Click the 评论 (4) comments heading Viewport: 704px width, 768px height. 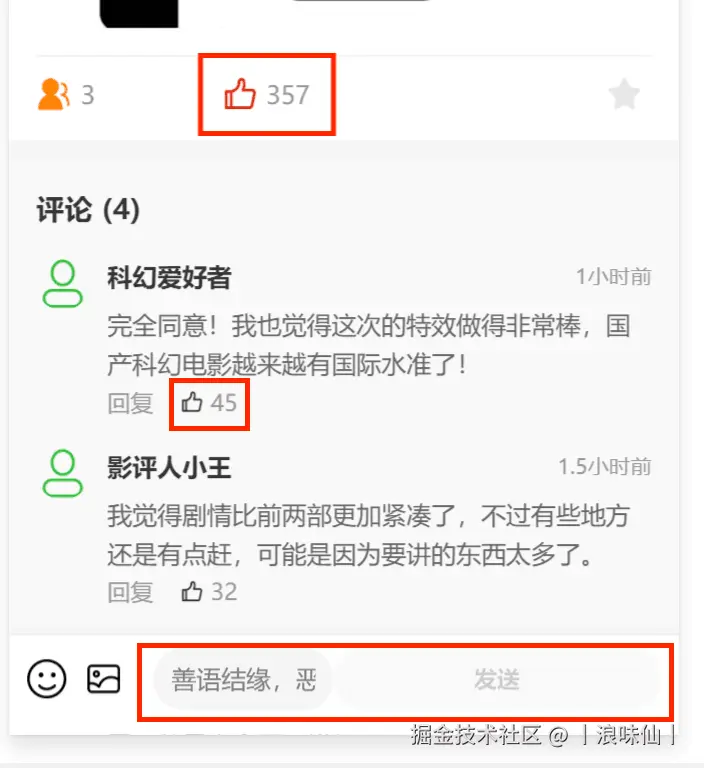pos(88,210)
